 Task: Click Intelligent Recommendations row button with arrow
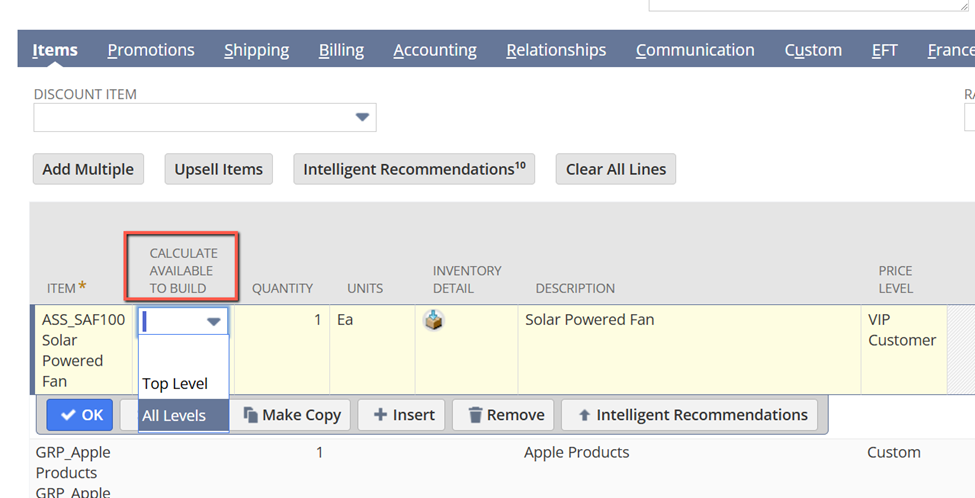[x=691, y=415]
